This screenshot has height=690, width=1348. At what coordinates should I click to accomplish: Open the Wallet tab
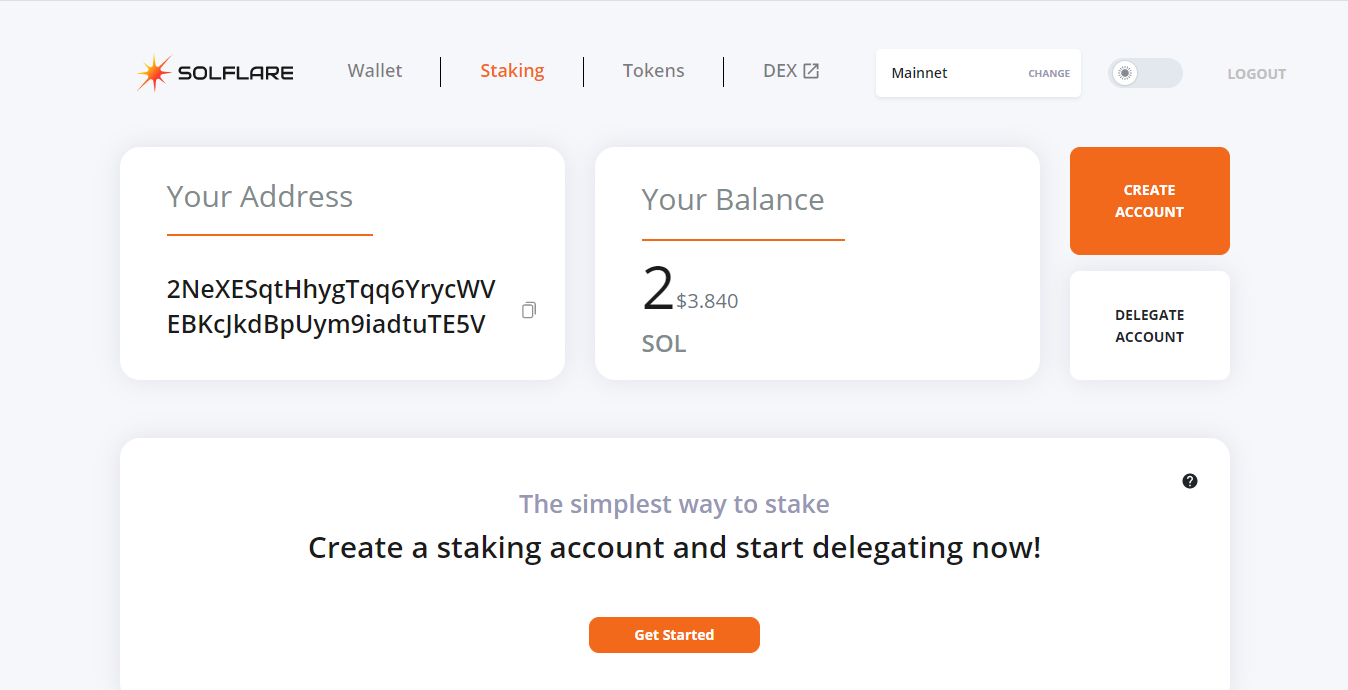[x=375, y=71]
